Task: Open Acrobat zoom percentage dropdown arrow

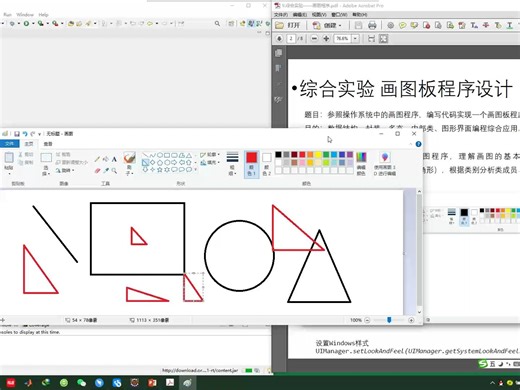Action: click(355, 39)
